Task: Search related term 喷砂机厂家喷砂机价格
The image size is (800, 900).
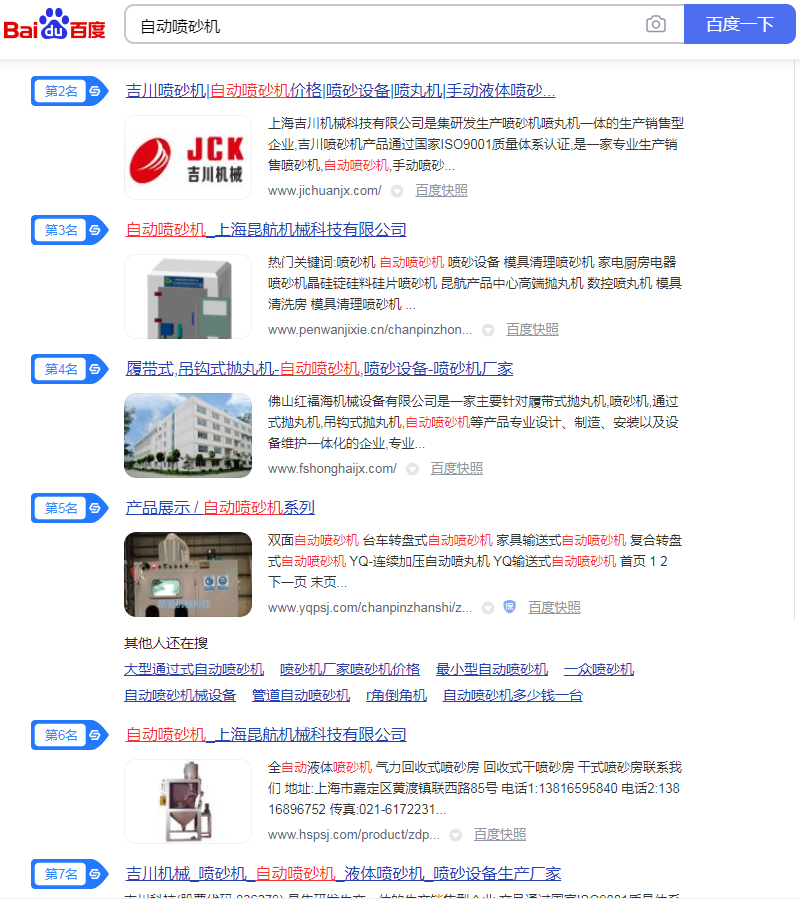Action: (x=350, y=669)
